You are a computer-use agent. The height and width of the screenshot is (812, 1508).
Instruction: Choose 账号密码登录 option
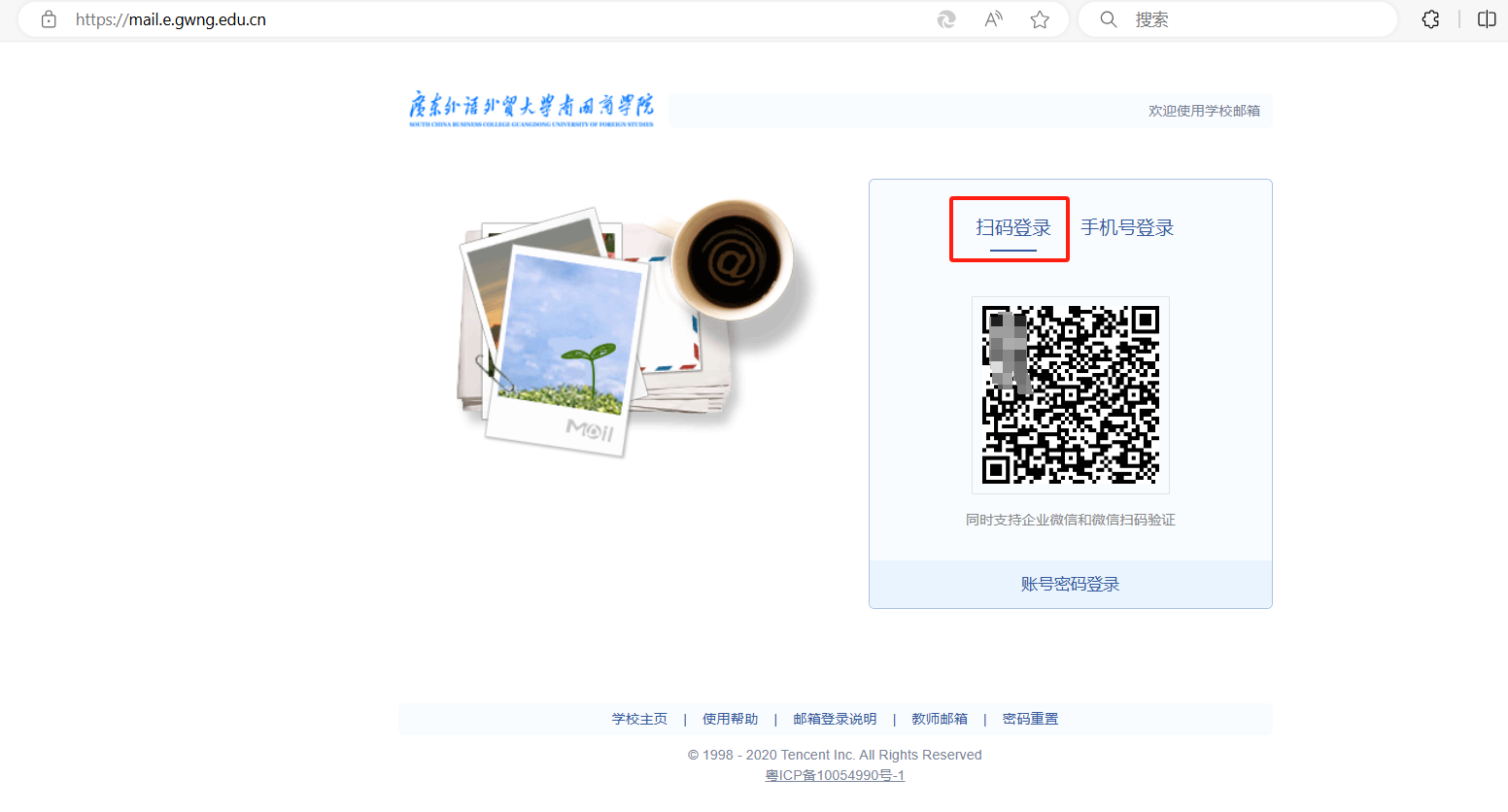click(x=1070, y=584)
